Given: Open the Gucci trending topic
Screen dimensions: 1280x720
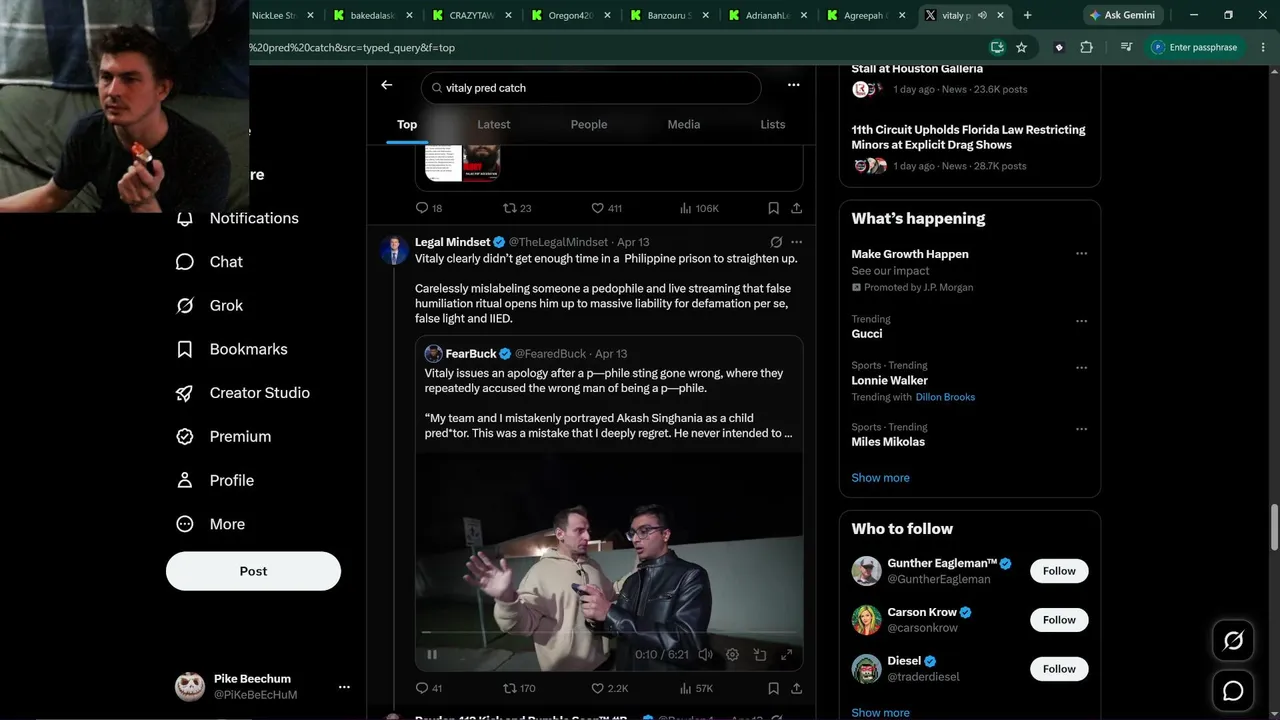Looking at the screenshot, I should (867, 334).
